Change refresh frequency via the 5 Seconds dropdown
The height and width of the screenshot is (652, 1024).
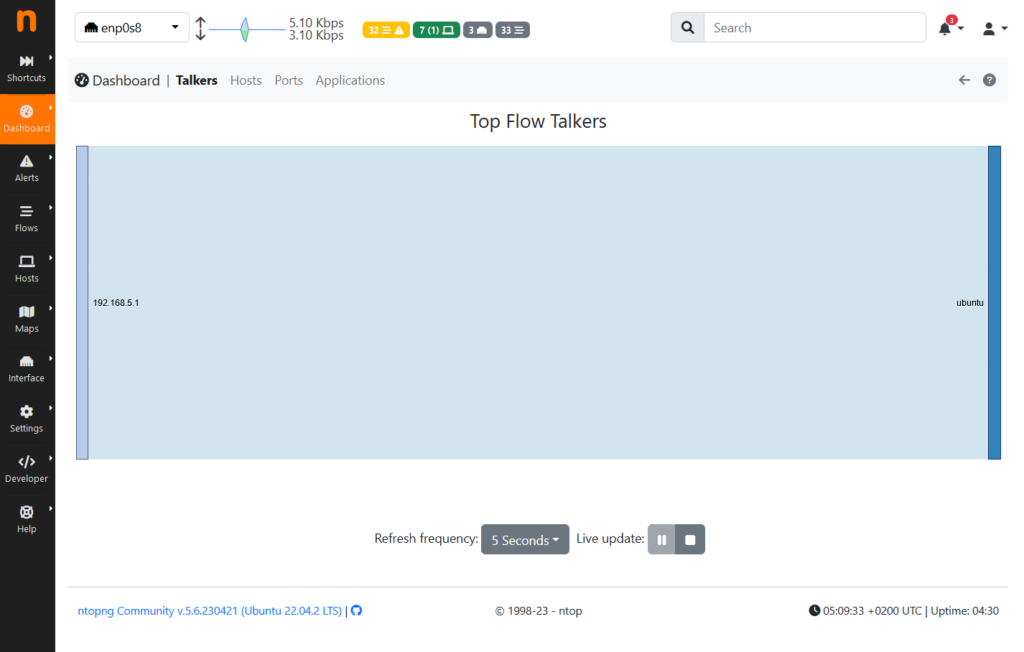[x=525, y=539]
